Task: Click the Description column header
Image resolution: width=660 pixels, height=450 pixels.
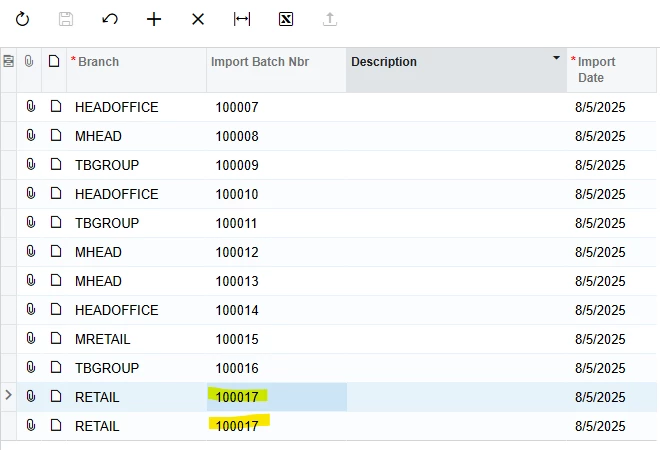Action: (456, 70)
